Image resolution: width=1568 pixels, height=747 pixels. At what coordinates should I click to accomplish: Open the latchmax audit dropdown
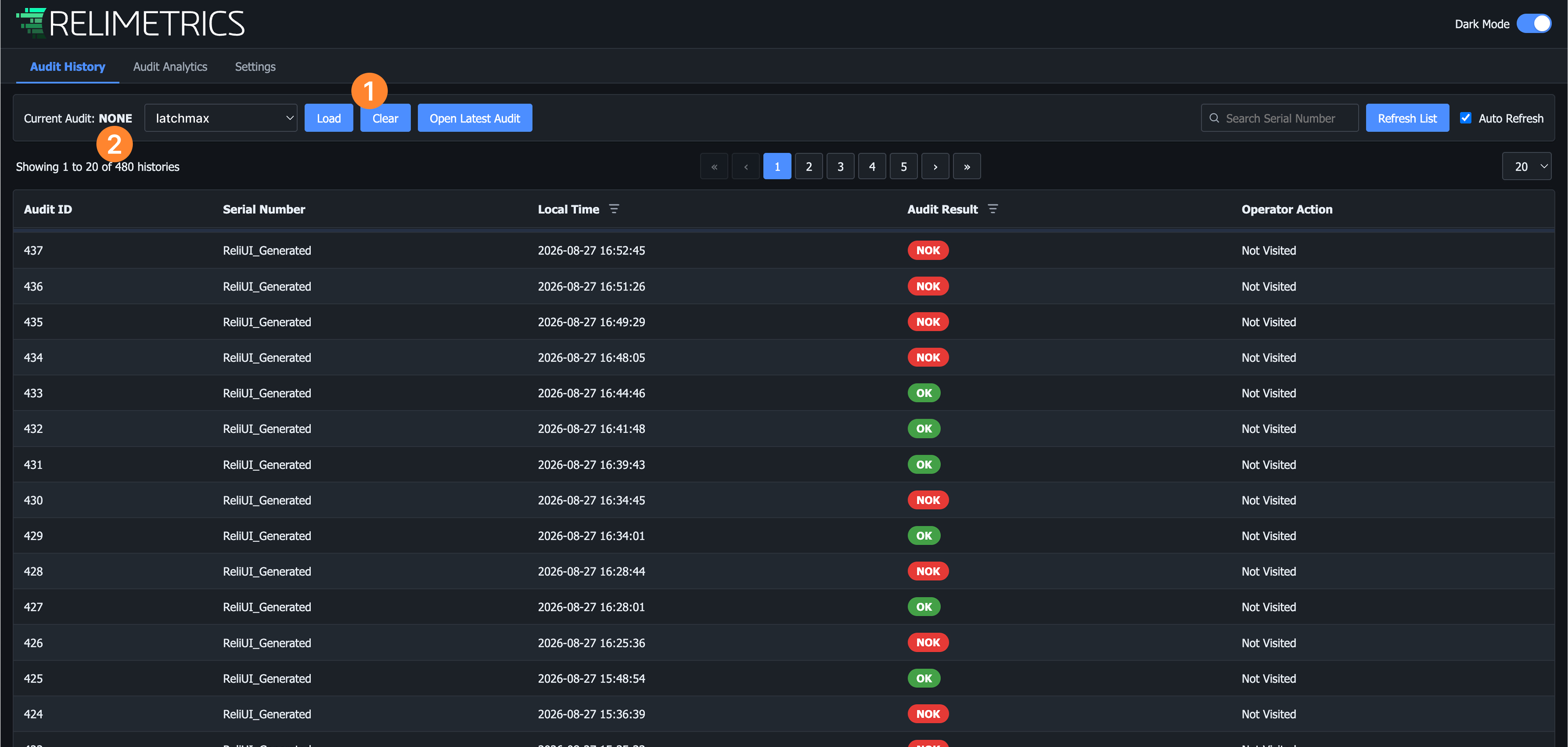[220, 118]
